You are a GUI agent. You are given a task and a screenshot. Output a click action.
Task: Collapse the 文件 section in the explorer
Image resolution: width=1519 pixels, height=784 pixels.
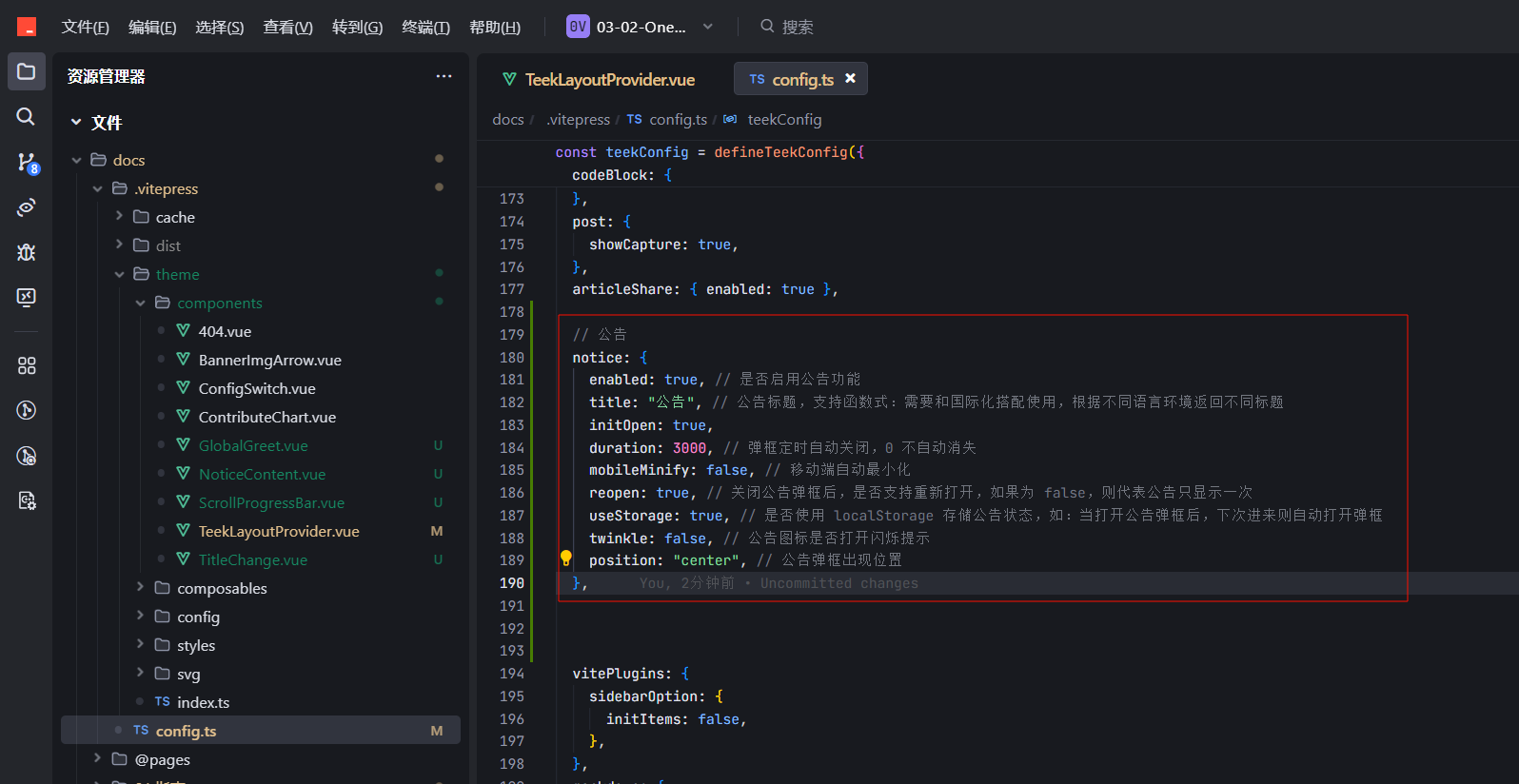[x=76, y=122]
